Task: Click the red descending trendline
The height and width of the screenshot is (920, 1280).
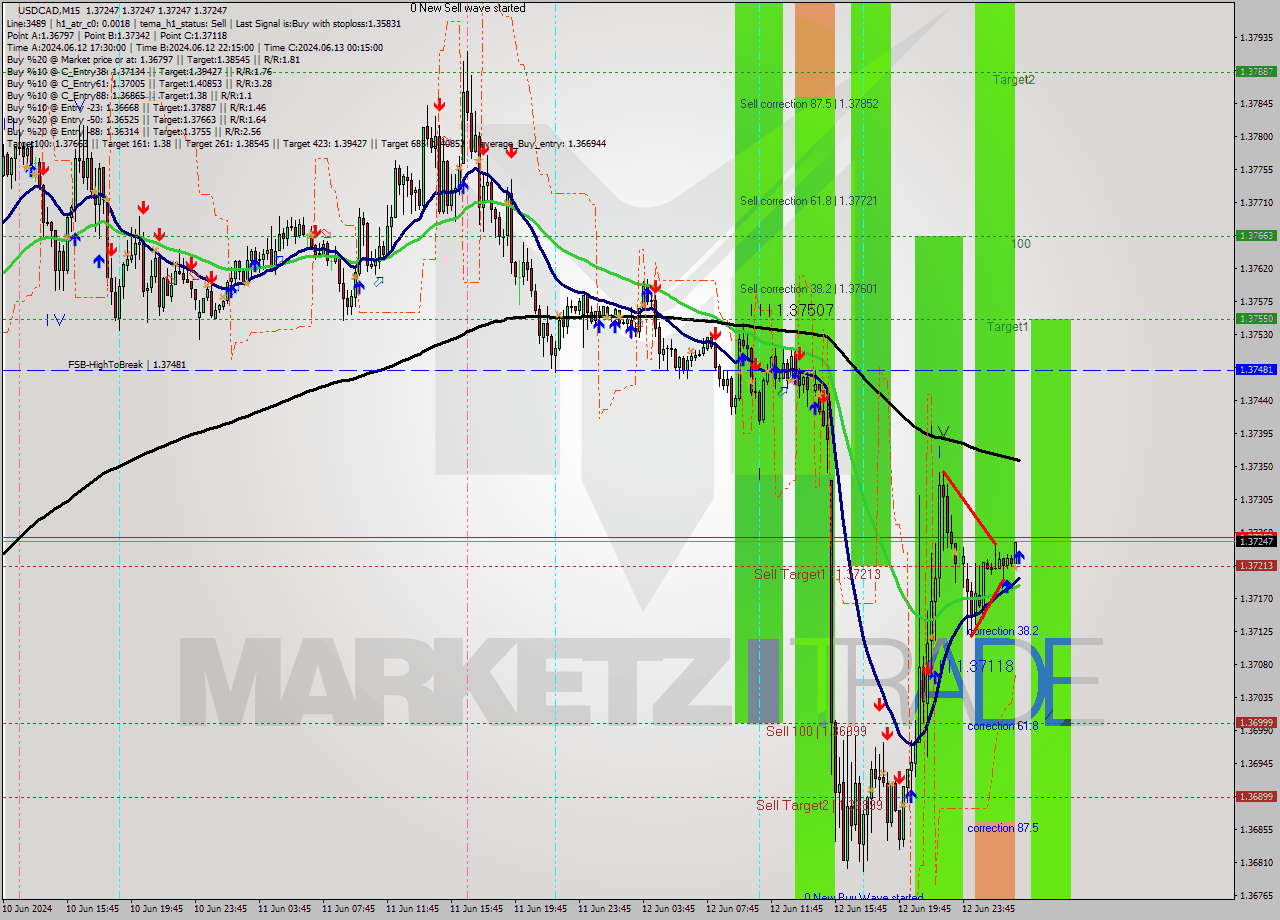Action: click(x=969, y=509)
